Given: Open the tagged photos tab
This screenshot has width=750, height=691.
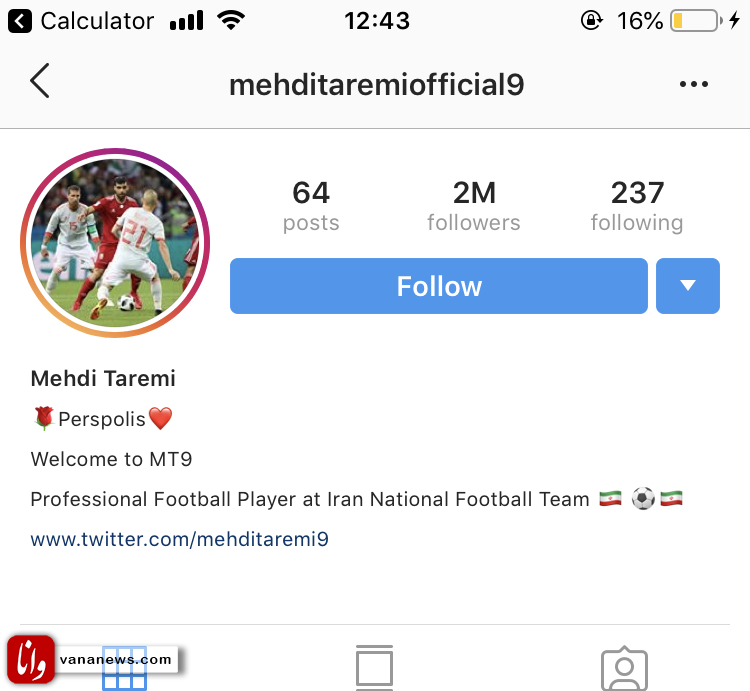Looking at the screenshot, I should pos(624,669).
